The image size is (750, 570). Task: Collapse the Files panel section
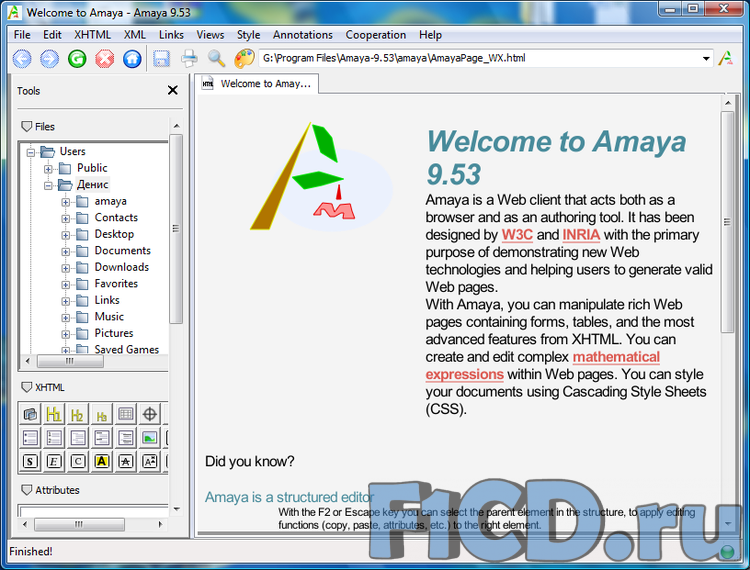click(27, 127)
